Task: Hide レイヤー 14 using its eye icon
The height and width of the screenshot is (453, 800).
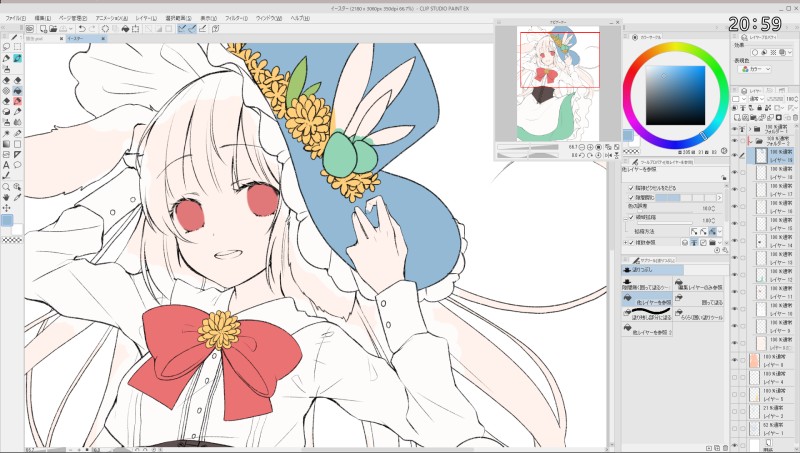Action: [735, 240]
